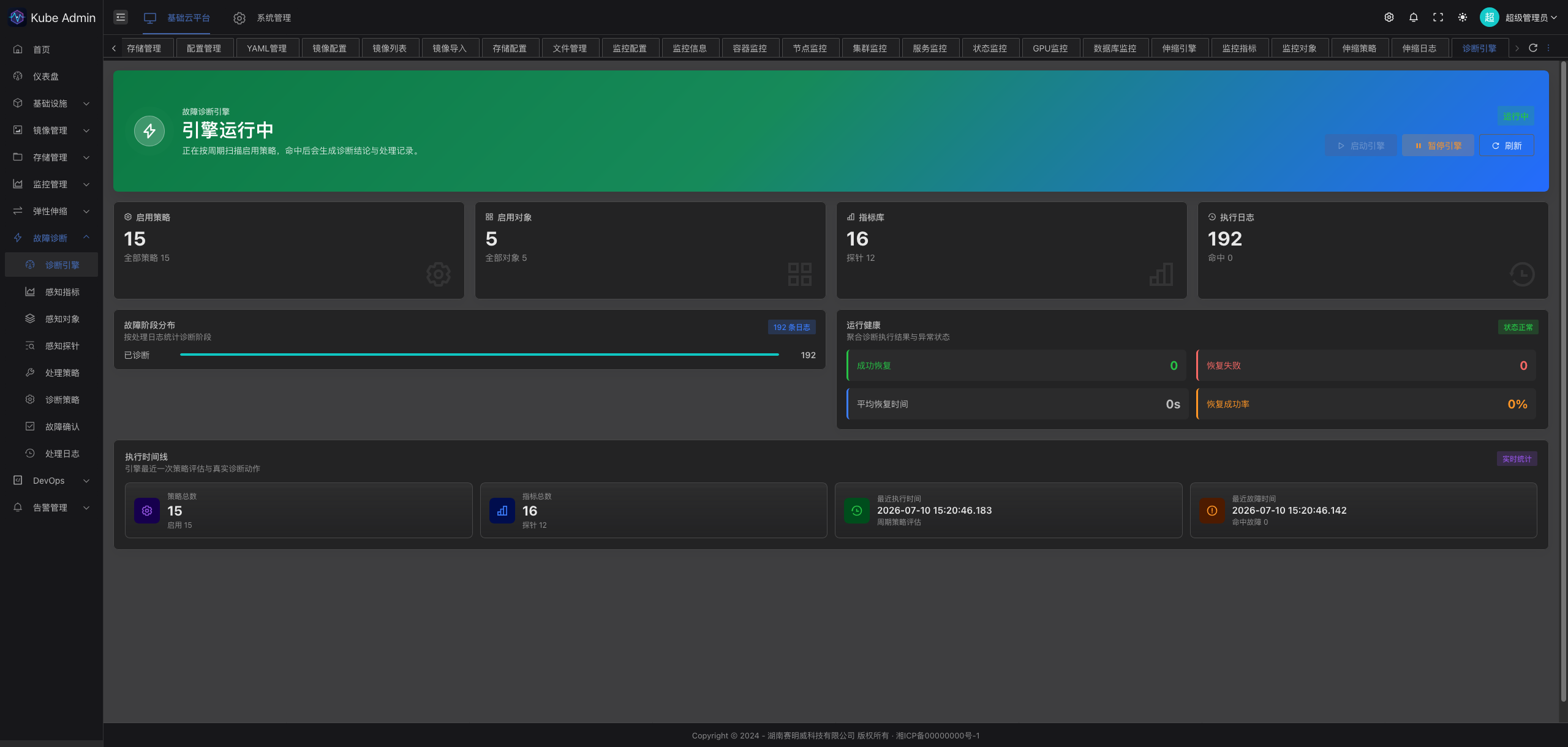Go to 首页 in the sidebar

[x=51, y=50]
